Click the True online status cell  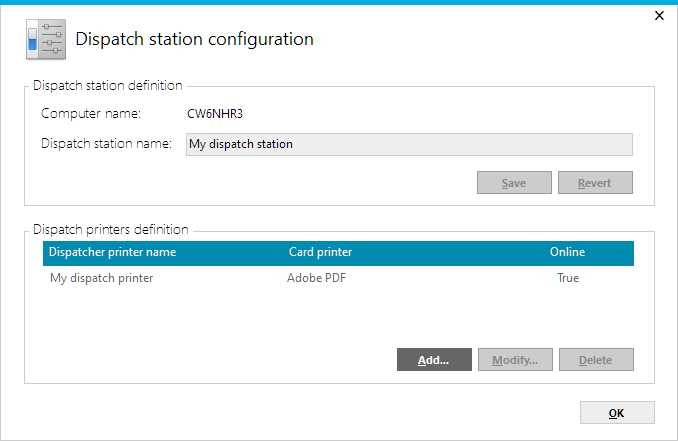pyautogui.click(x=568, y=278)
